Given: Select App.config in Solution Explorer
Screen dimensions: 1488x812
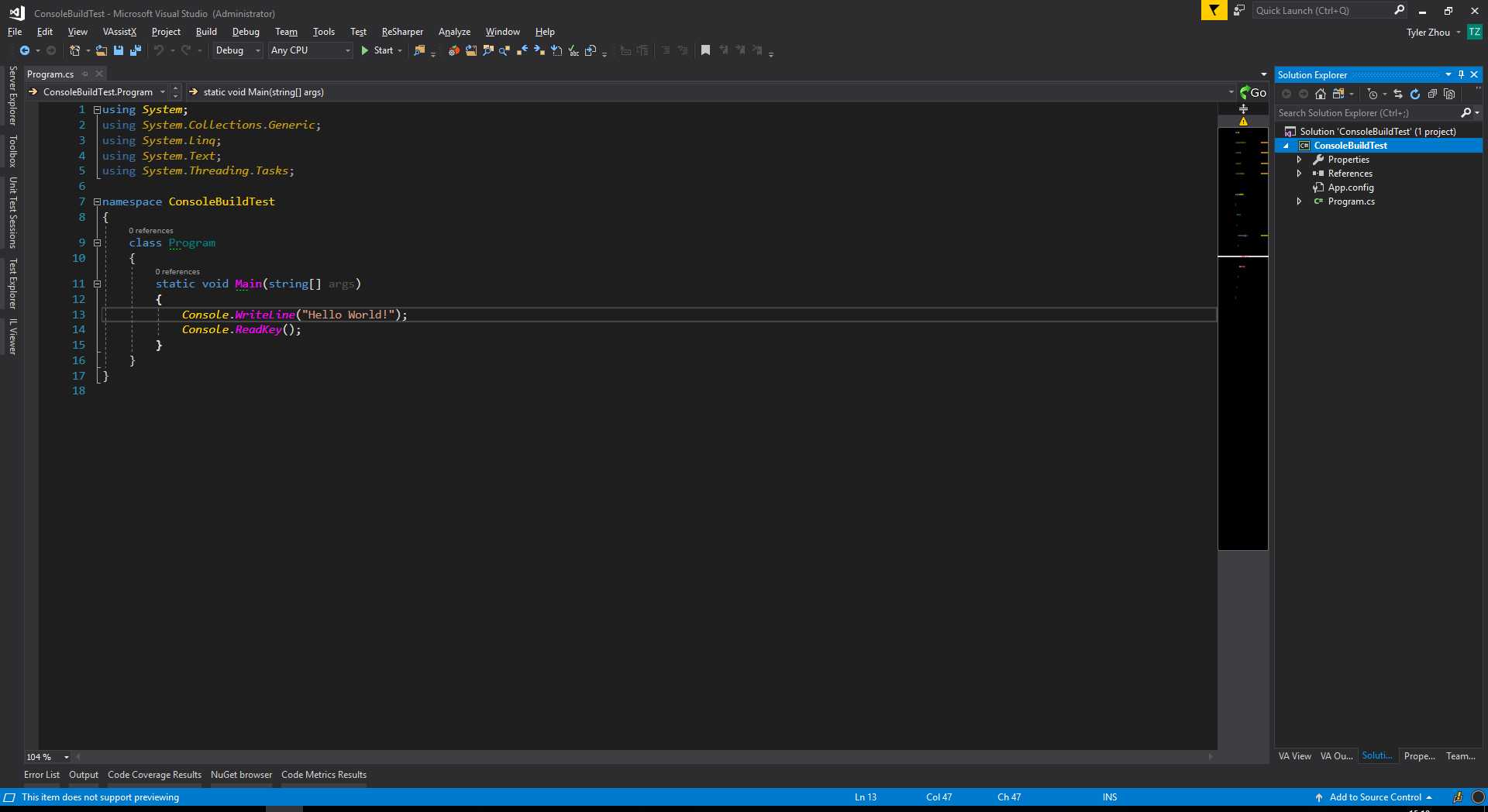Looking at the screenshot, I should (1350, 188).
